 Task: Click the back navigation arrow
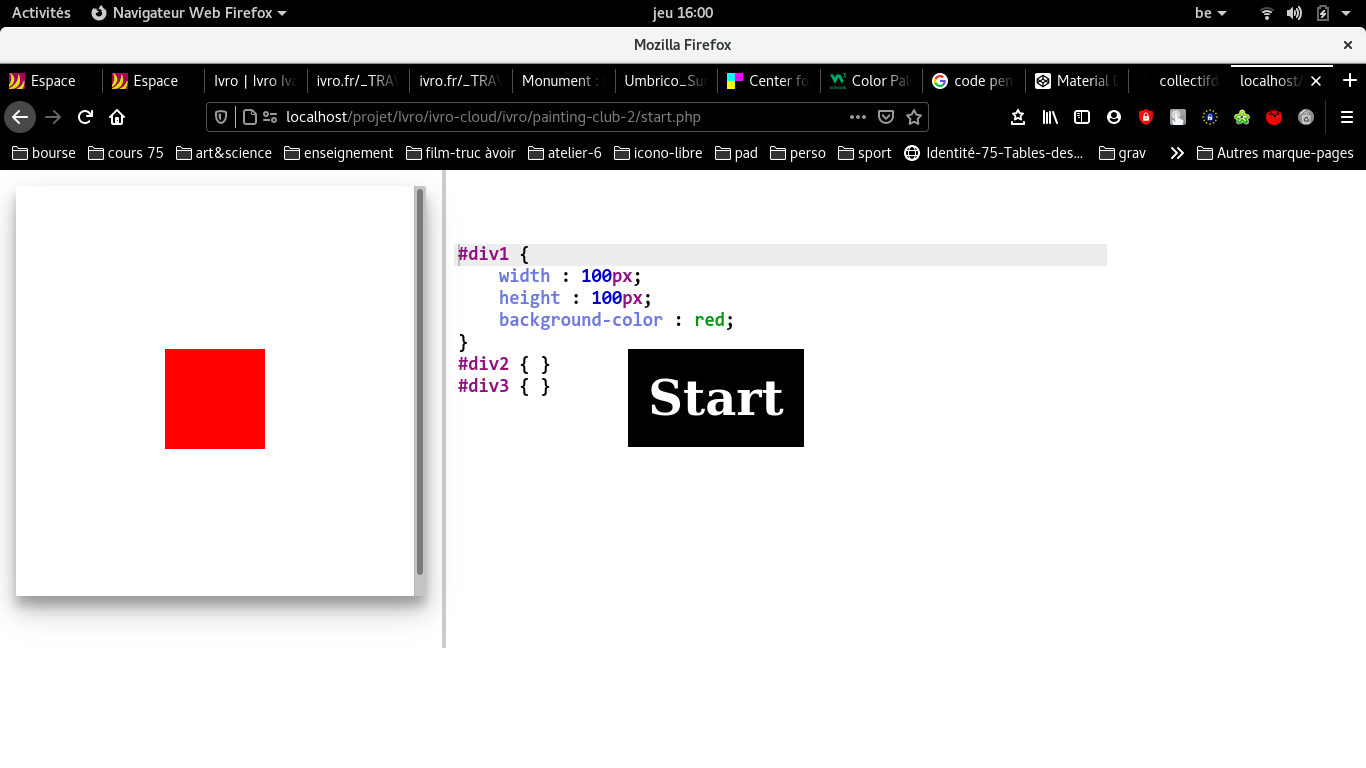coord(20,117)
